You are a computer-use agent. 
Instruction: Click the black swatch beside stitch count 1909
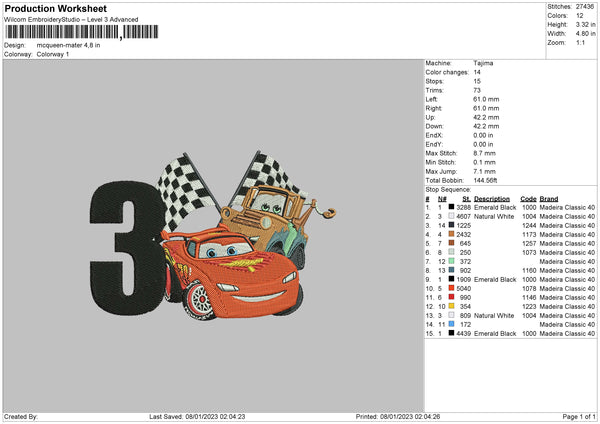[x=452, y=279]
